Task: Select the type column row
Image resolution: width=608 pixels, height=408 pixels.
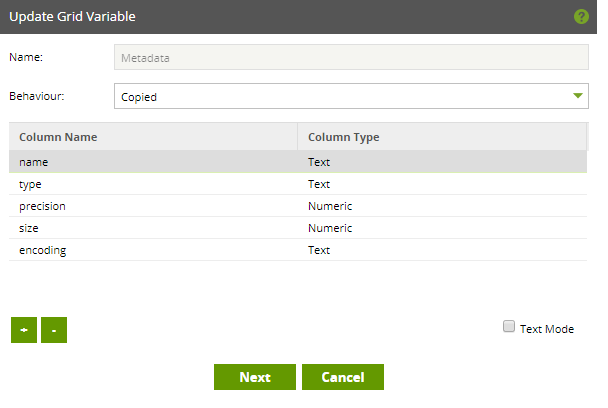Action: [298, 184]
